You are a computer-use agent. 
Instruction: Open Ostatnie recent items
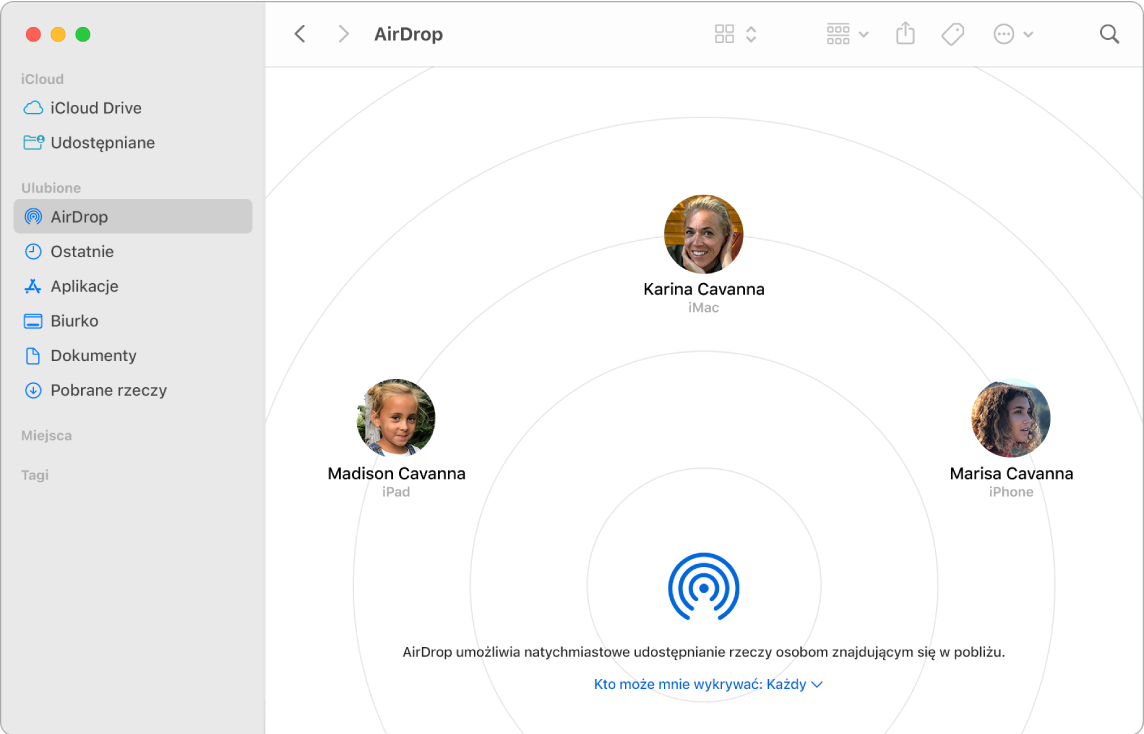click(x=133, y=252)
